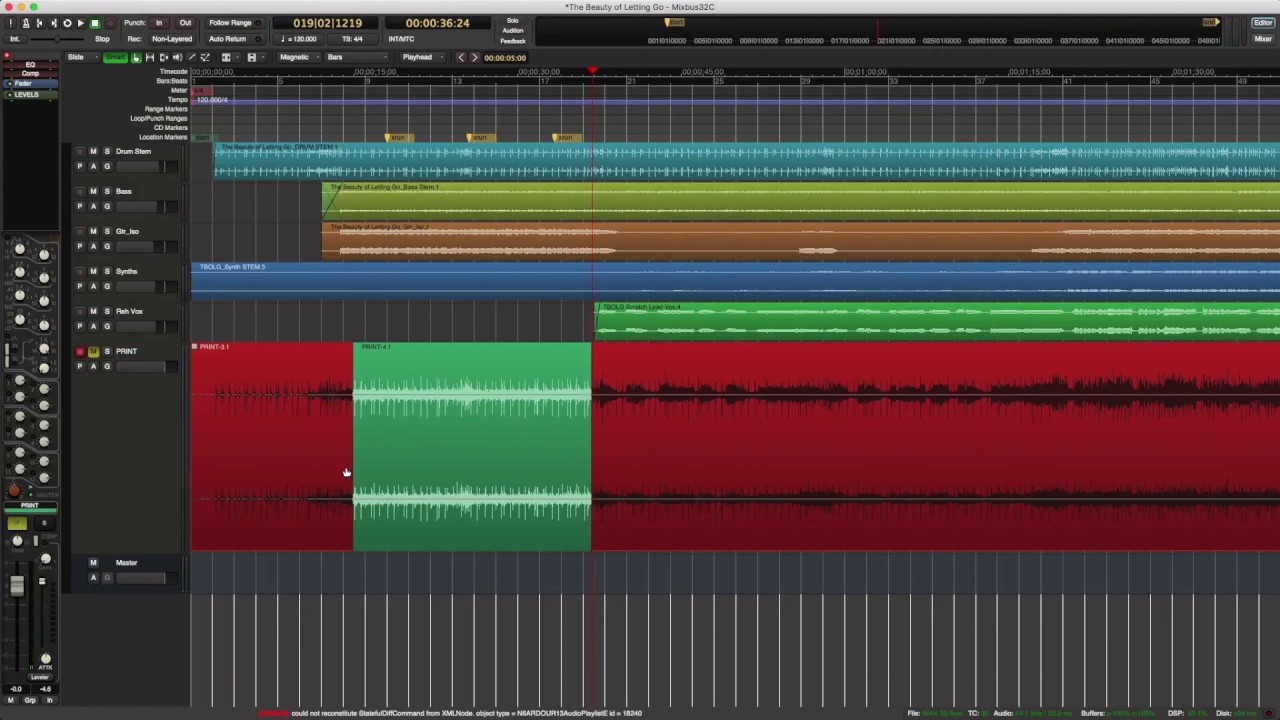The image size is (1280, 720).
Task: Mute the Bass track
Action: click(93, 191)
